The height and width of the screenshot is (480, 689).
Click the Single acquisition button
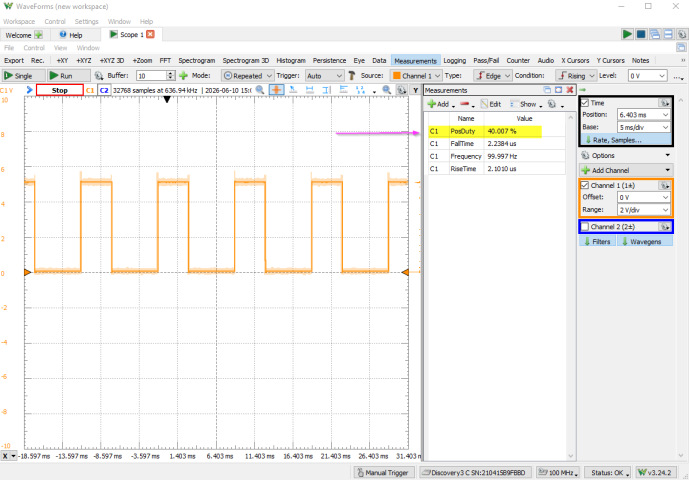coord(23,76)
